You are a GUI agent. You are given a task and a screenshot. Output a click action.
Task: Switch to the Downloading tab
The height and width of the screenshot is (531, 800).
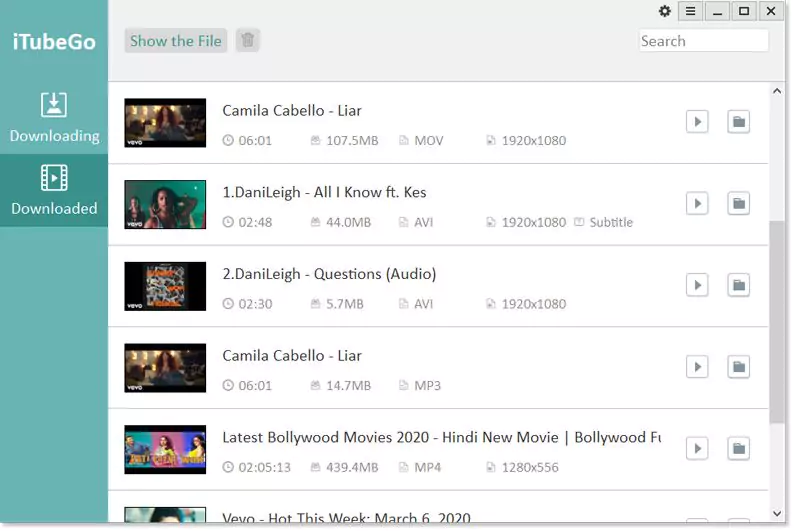point(54,117)
